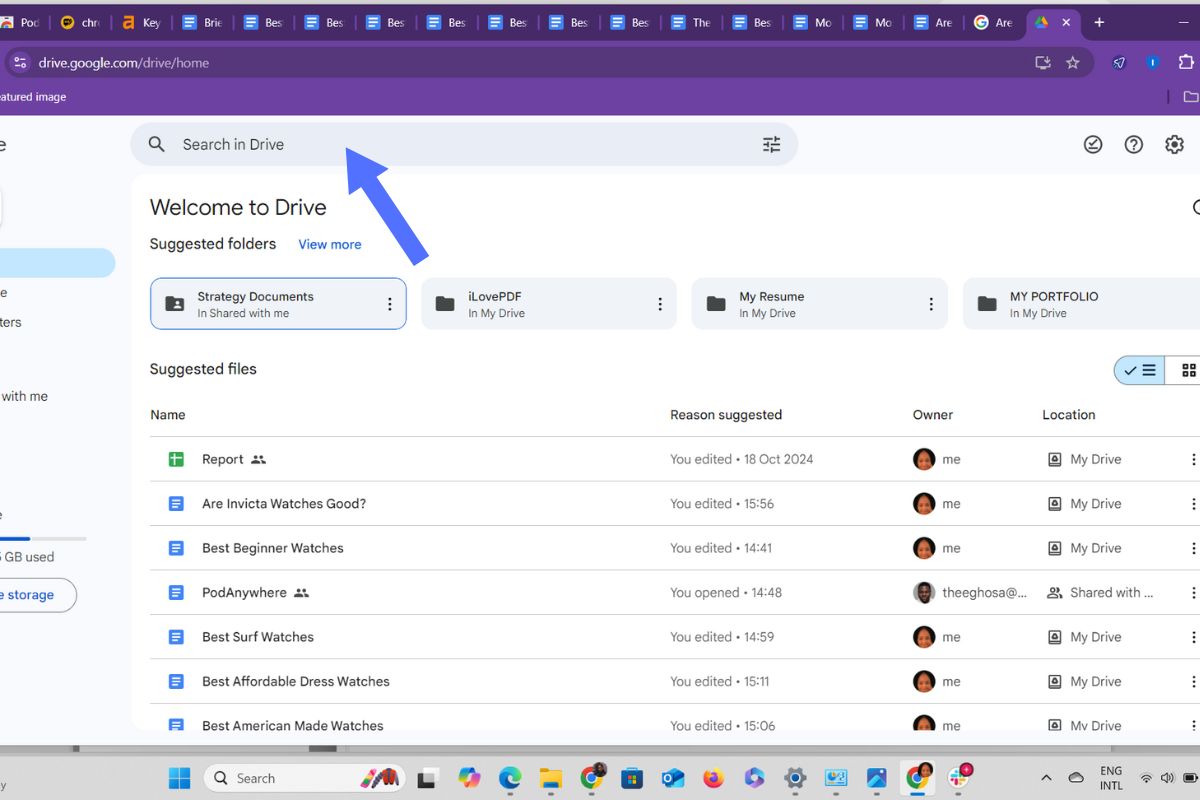Open more actions for Strategy Documents folder
The width and height of the screenshot is (1200, 800).
click(390, 304)
